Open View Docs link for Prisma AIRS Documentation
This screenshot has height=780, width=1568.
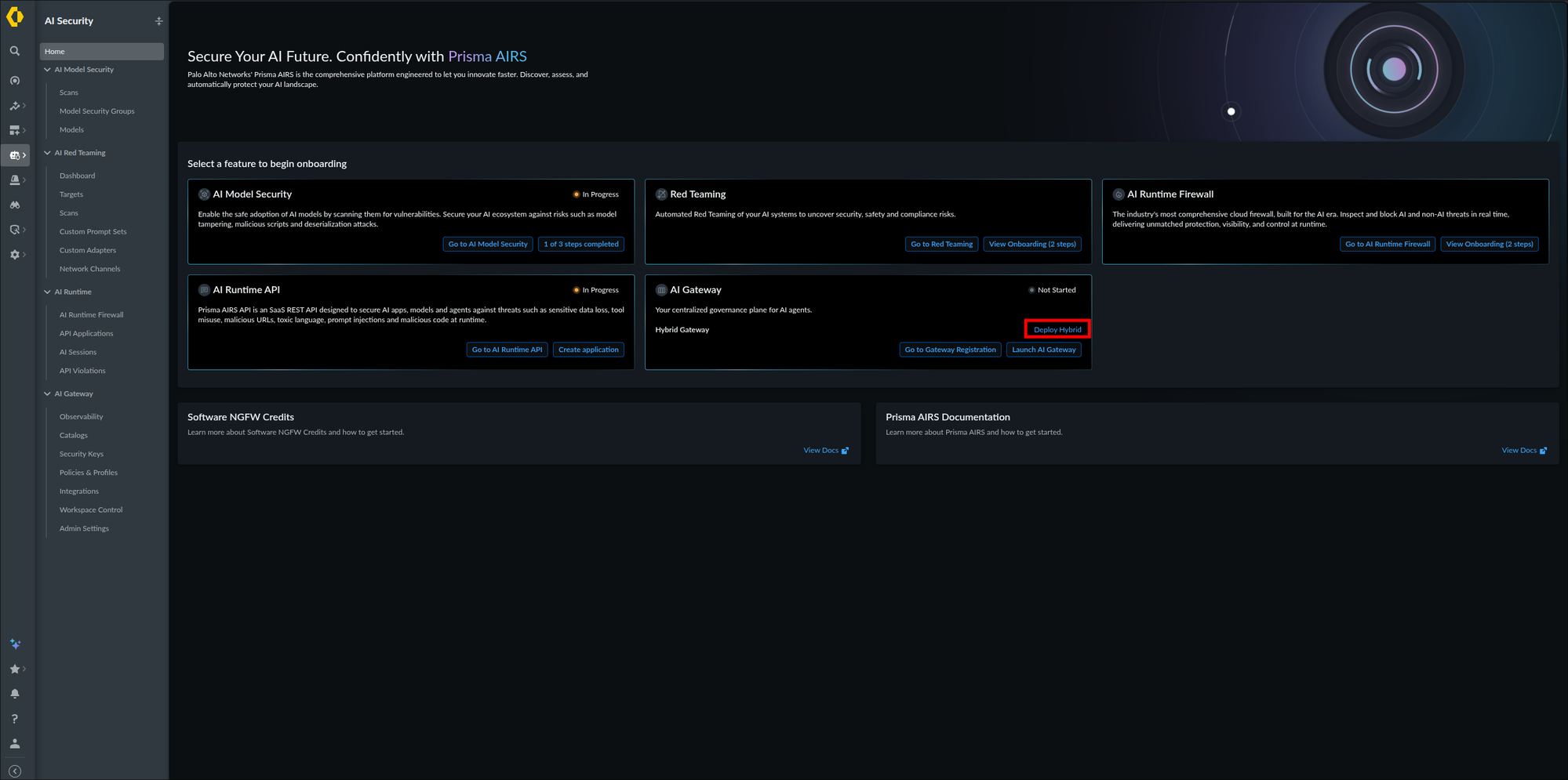tap(1524, 451)
